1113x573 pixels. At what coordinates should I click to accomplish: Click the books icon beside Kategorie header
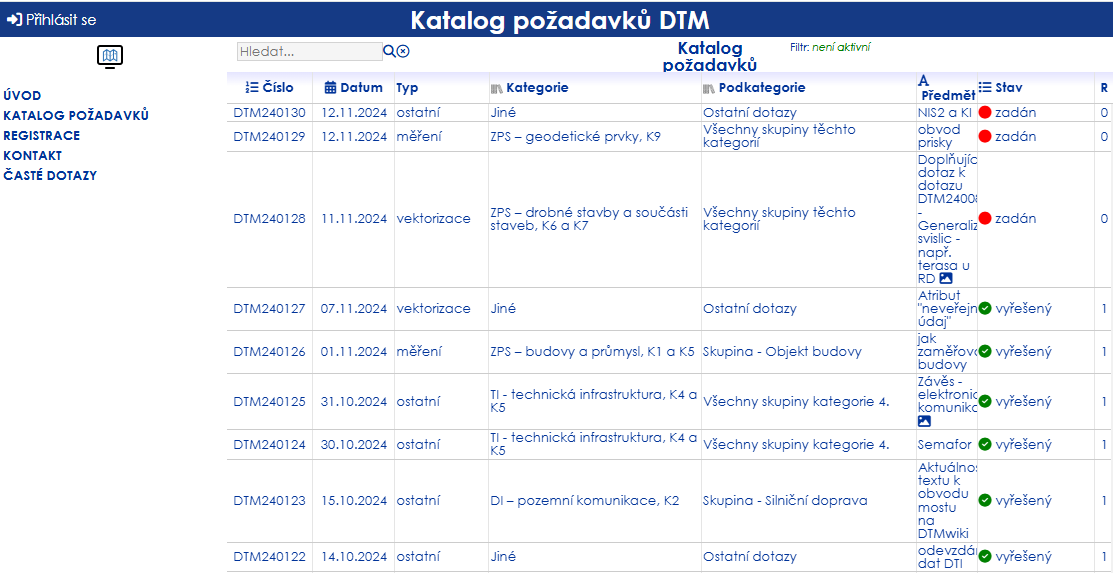coord(497,88)
